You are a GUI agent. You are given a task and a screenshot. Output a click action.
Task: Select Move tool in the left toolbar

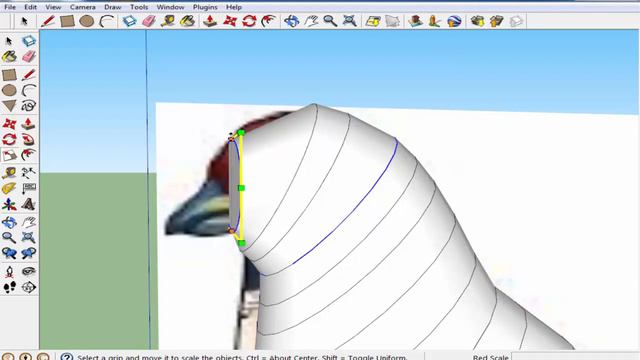click(x=9, y=124)
